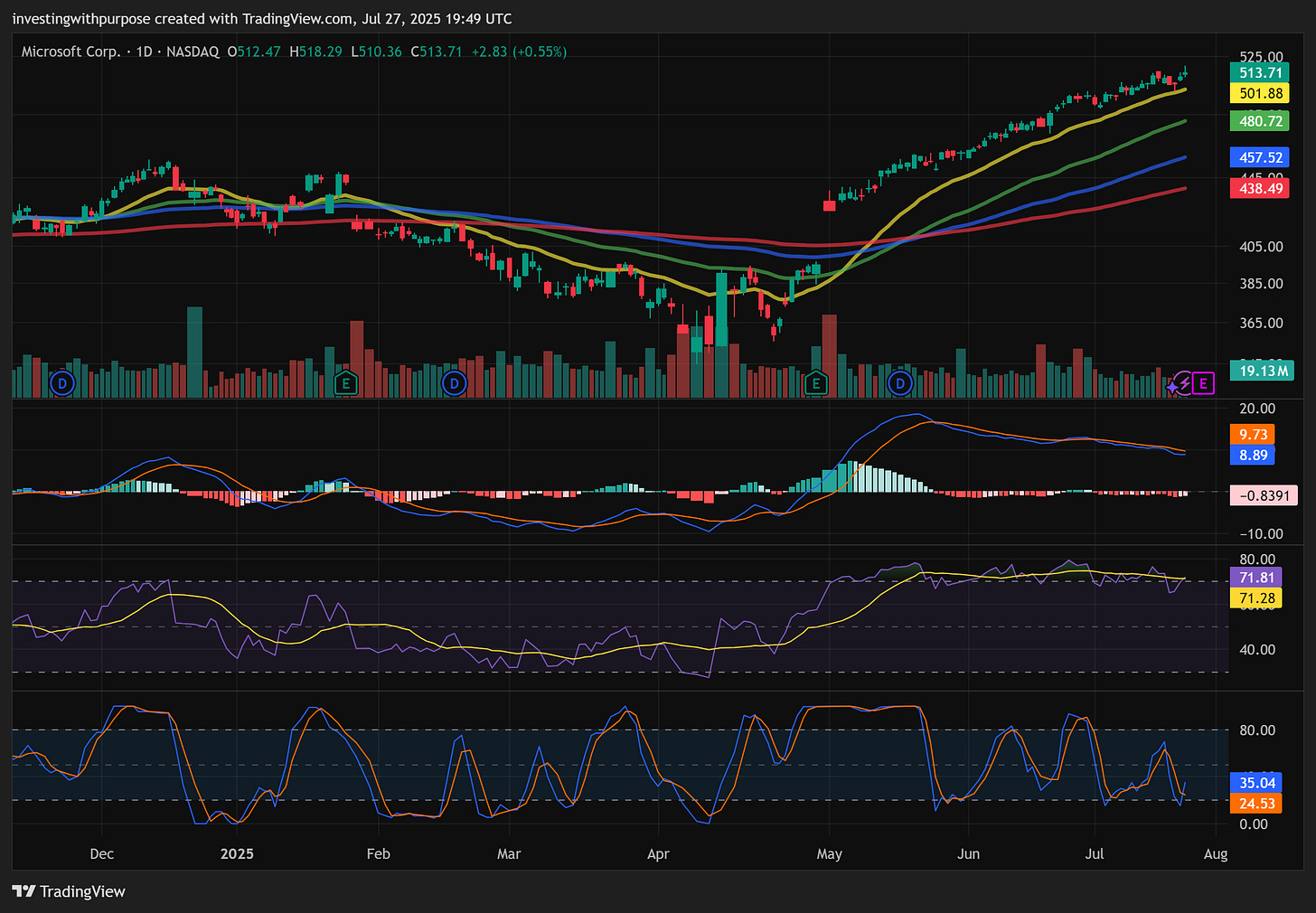Click the Microsoft Corp. symbol name
The height and width of the screenshot is (913, 1316).
[70, 52]
